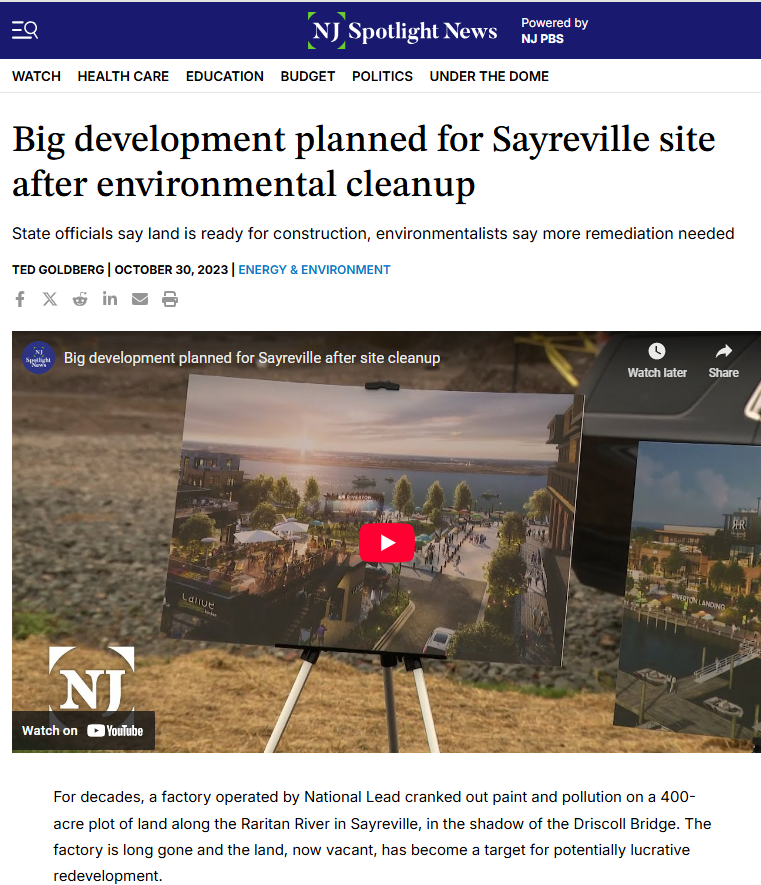
Task: Open UNDER THE DOME section
Action: pos(489,76)
